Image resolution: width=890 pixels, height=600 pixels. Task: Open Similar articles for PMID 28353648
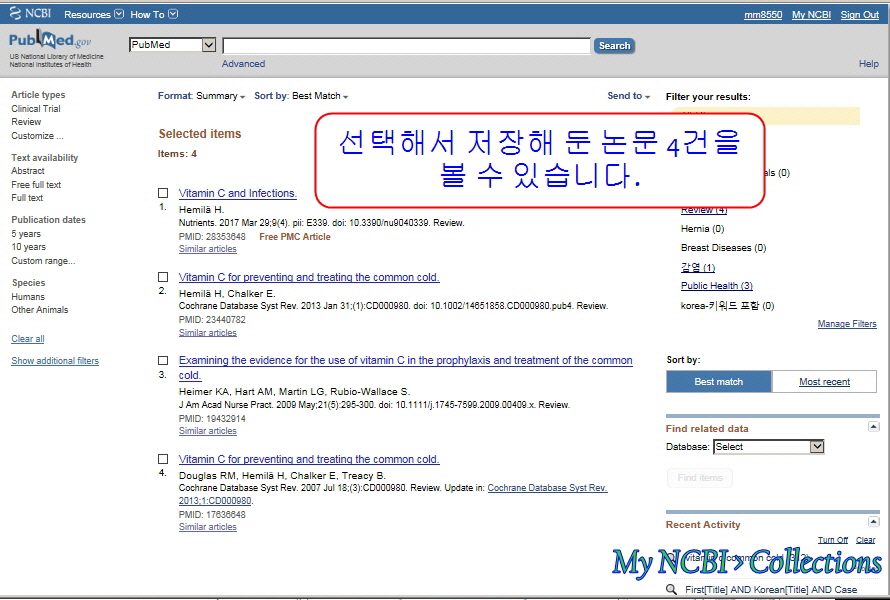pos(208,249)
